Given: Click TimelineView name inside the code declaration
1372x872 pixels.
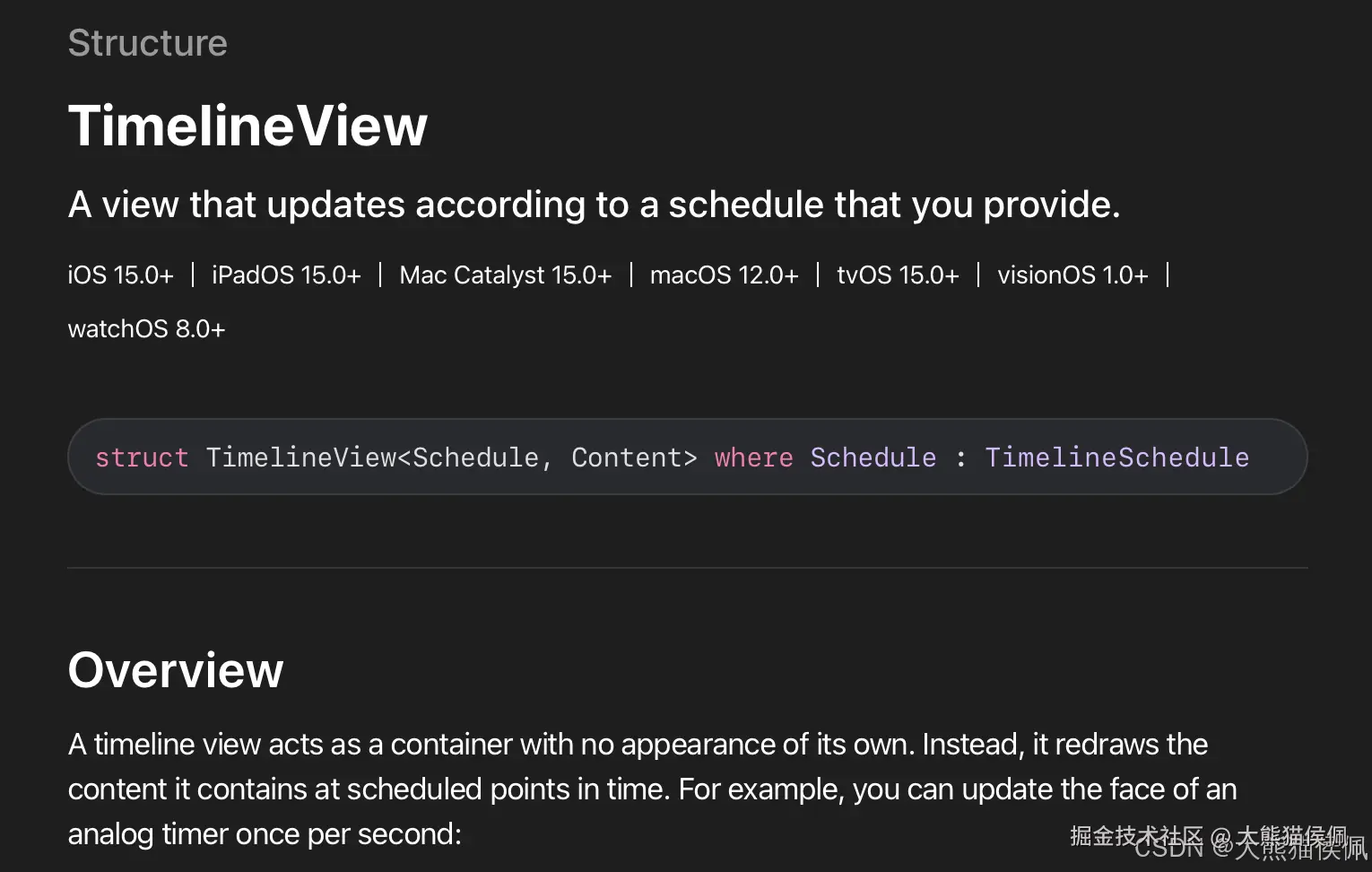Looking at the screenshot, I should tap(300, 458).
